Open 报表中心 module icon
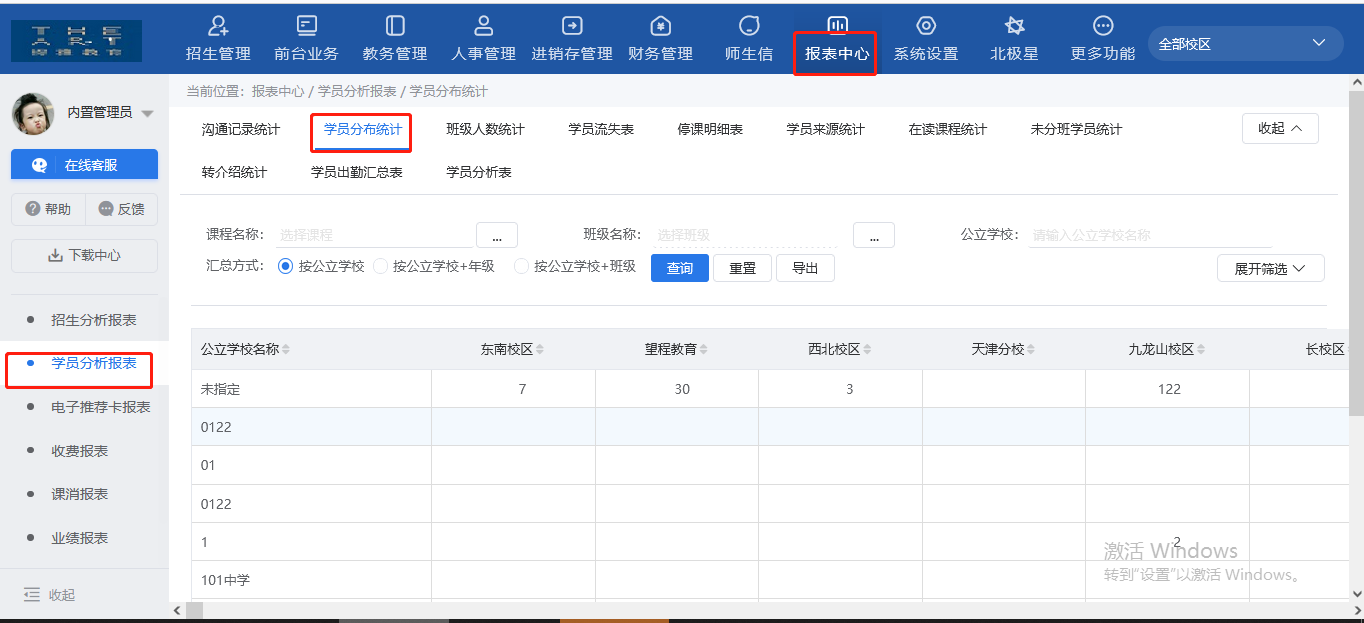 pos(837,26)
